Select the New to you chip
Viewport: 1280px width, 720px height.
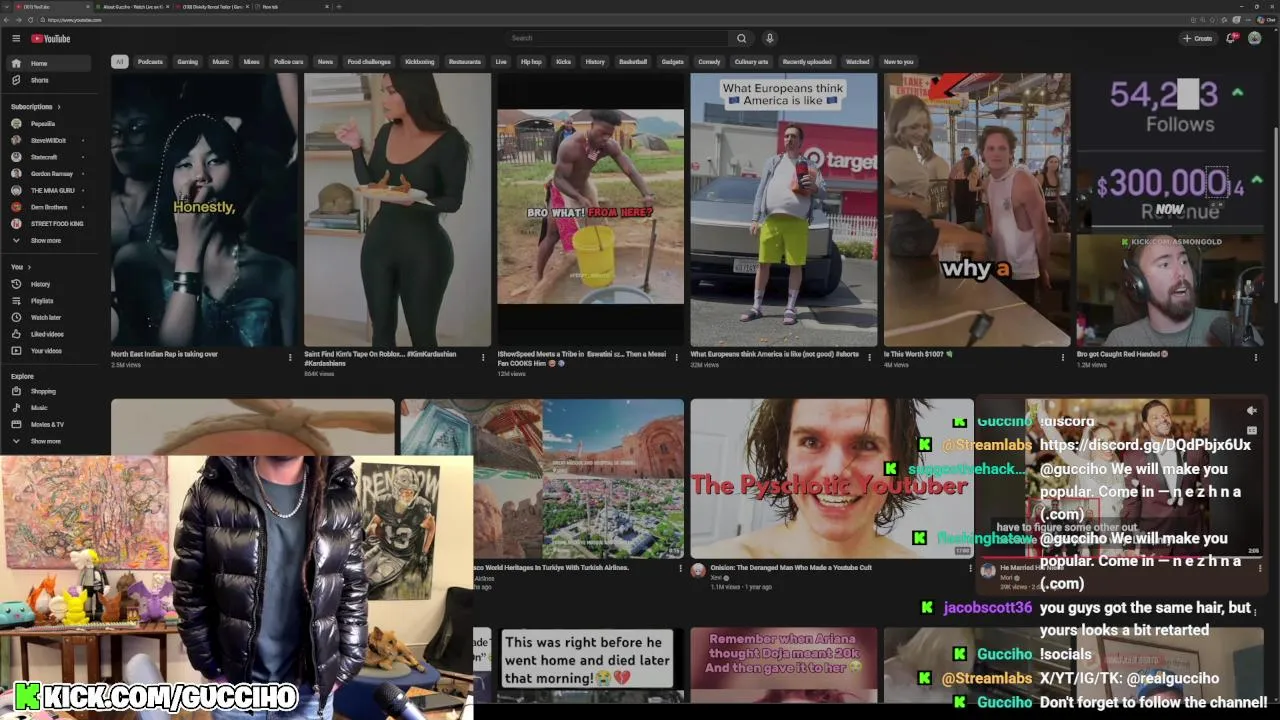click(898, 62)
